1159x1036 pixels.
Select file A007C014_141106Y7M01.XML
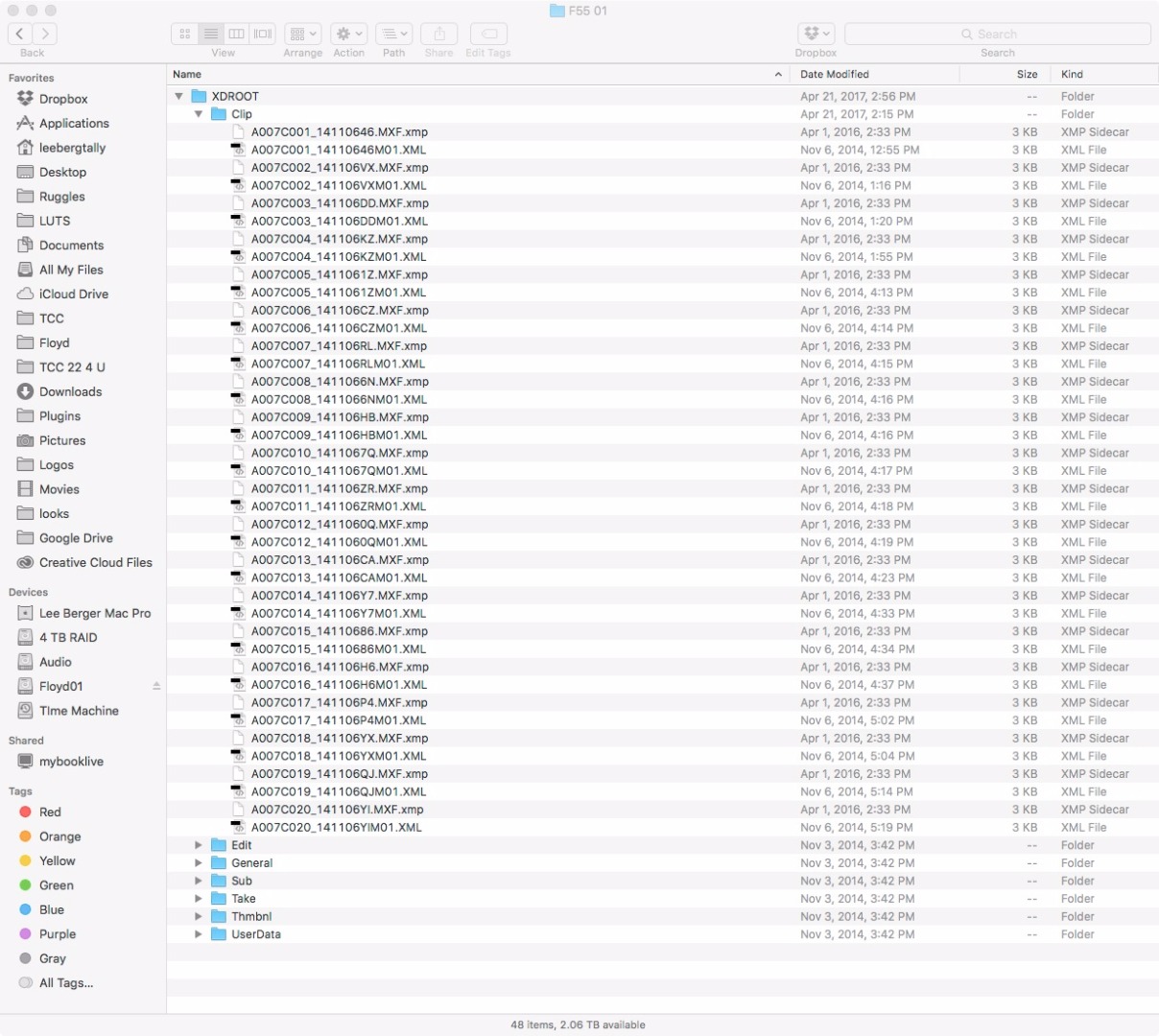(x=339, y=613)
